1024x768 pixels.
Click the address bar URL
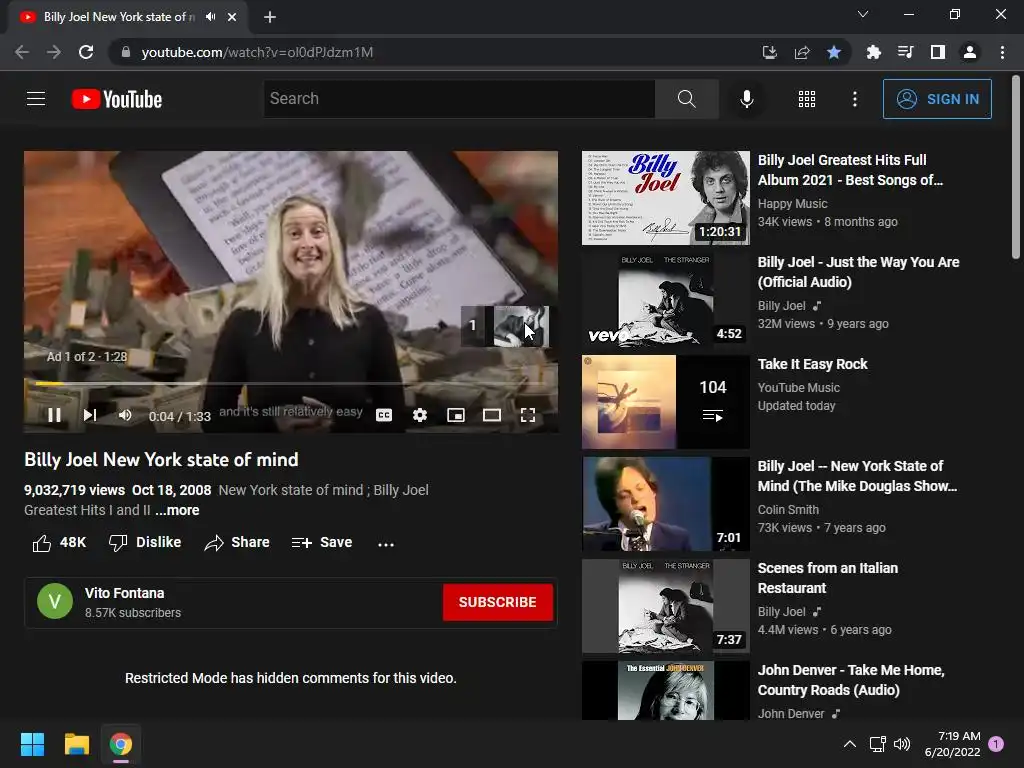pyautogui.click(x=257, y=52)
